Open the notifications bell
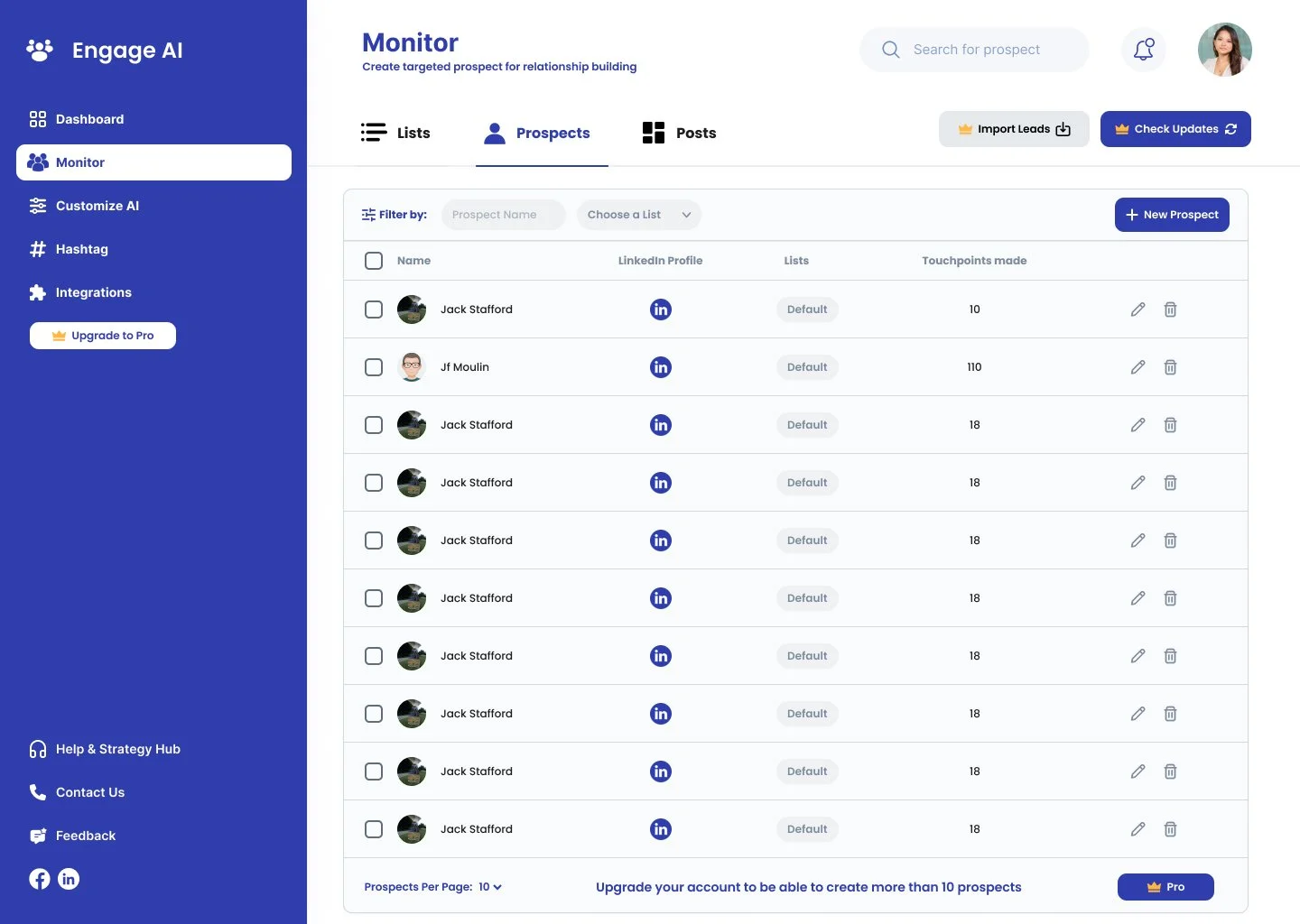This screenshot has width=1300, height=924. click(x=1144, y=49)
